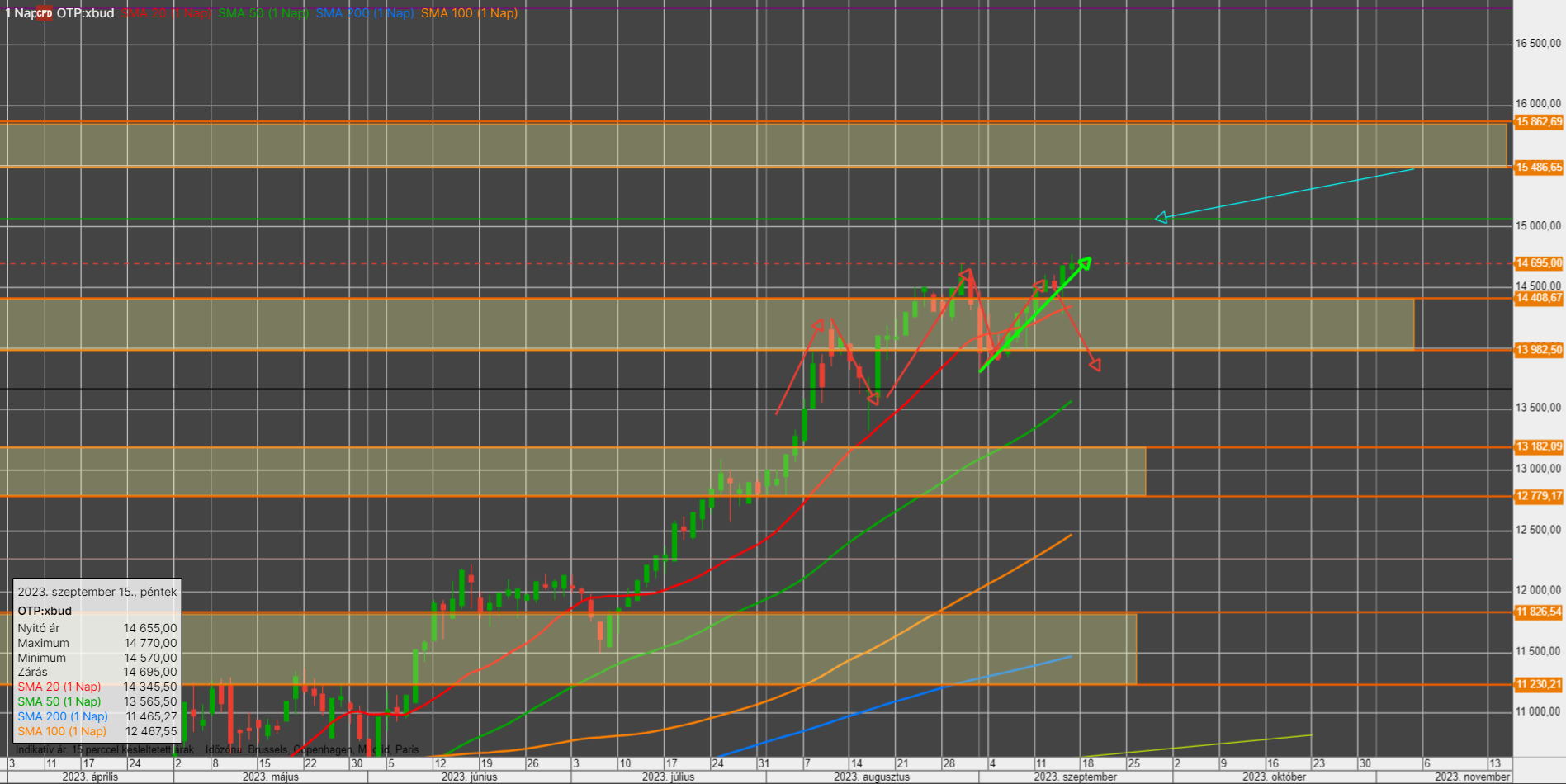The width and height of the screenshot is (1566, 784).
Task: Select the orange 11 230,21 price tag
Action: click(x=1539, y=684)
